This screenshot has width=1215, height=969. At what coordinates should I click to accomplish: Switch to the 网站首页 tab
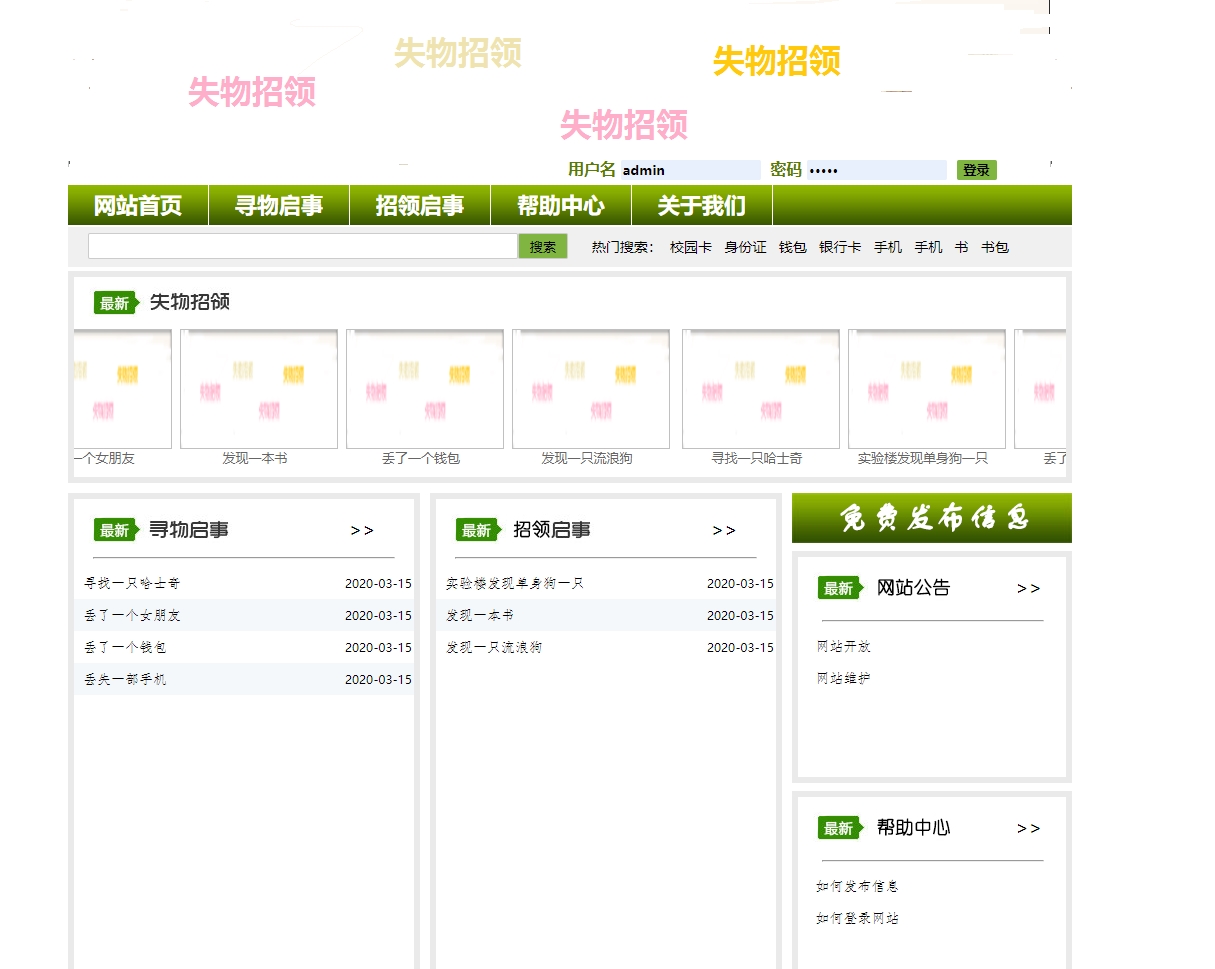(137, 206)
